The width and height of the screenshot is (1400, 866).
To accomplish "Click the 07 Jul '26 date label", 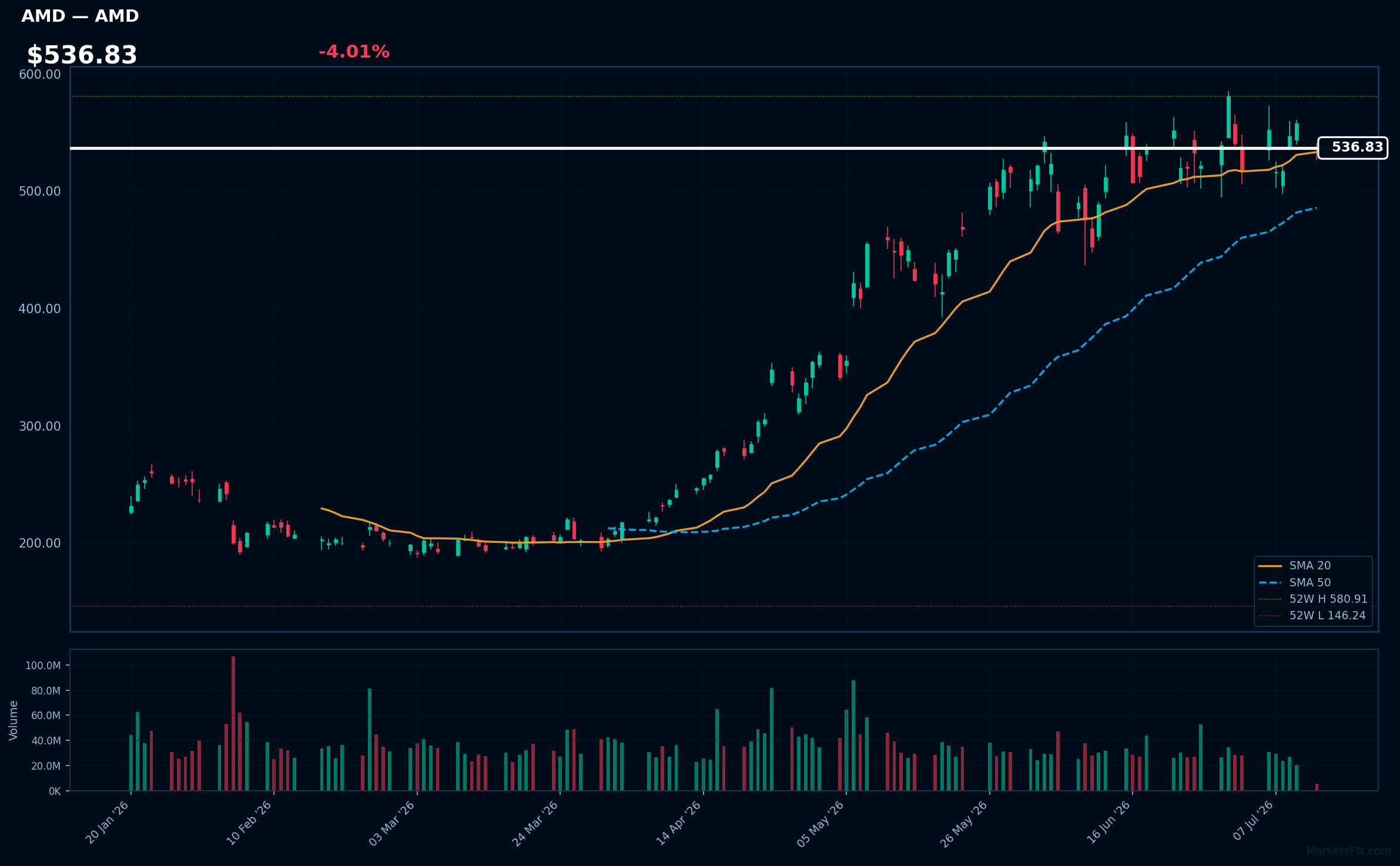I will (1253, 821).
